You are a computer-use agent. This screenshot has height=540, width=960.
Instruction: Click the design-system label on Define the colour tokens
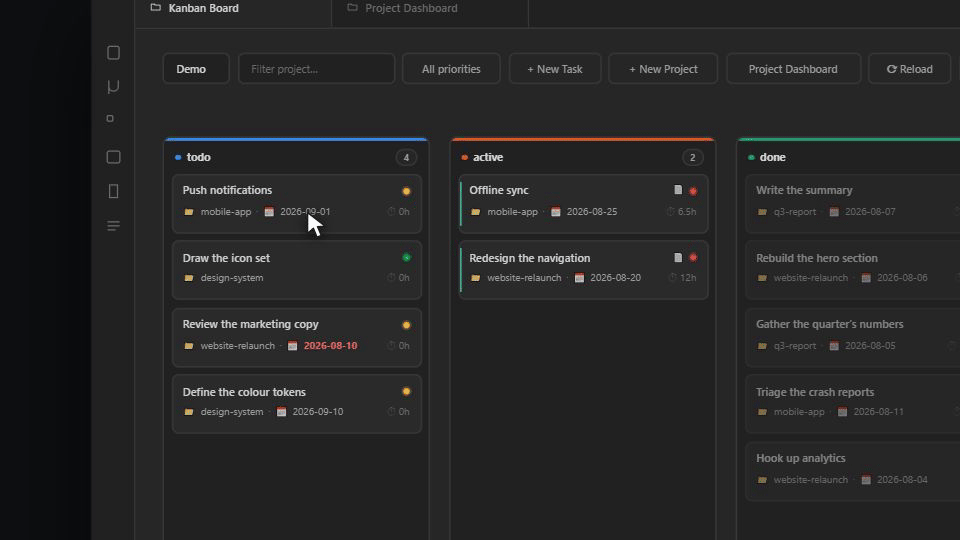click(232, 412)
